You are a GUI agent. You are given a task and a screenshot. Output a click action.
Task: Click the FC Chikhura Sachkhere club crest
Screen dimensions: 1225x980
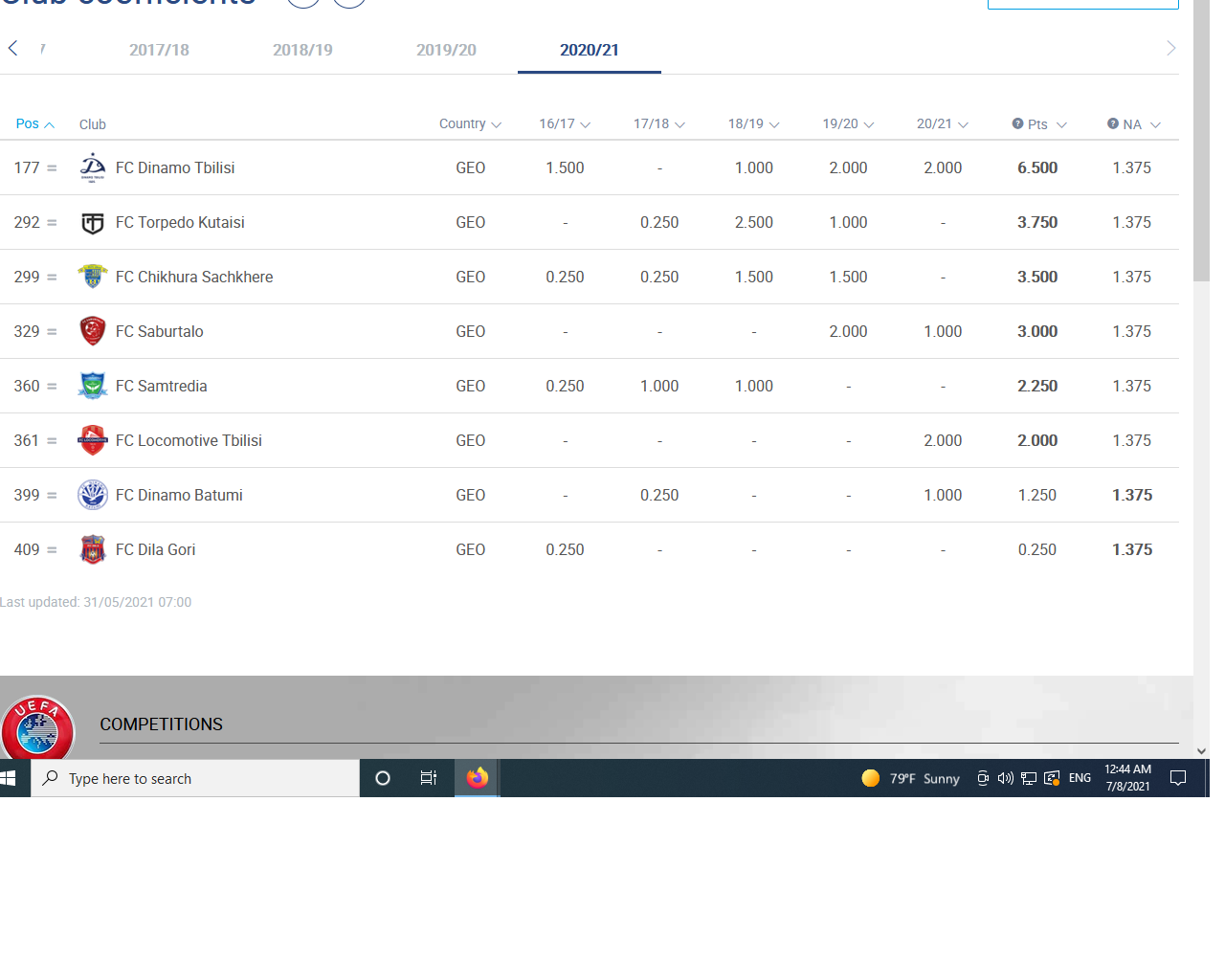[93, 277]
